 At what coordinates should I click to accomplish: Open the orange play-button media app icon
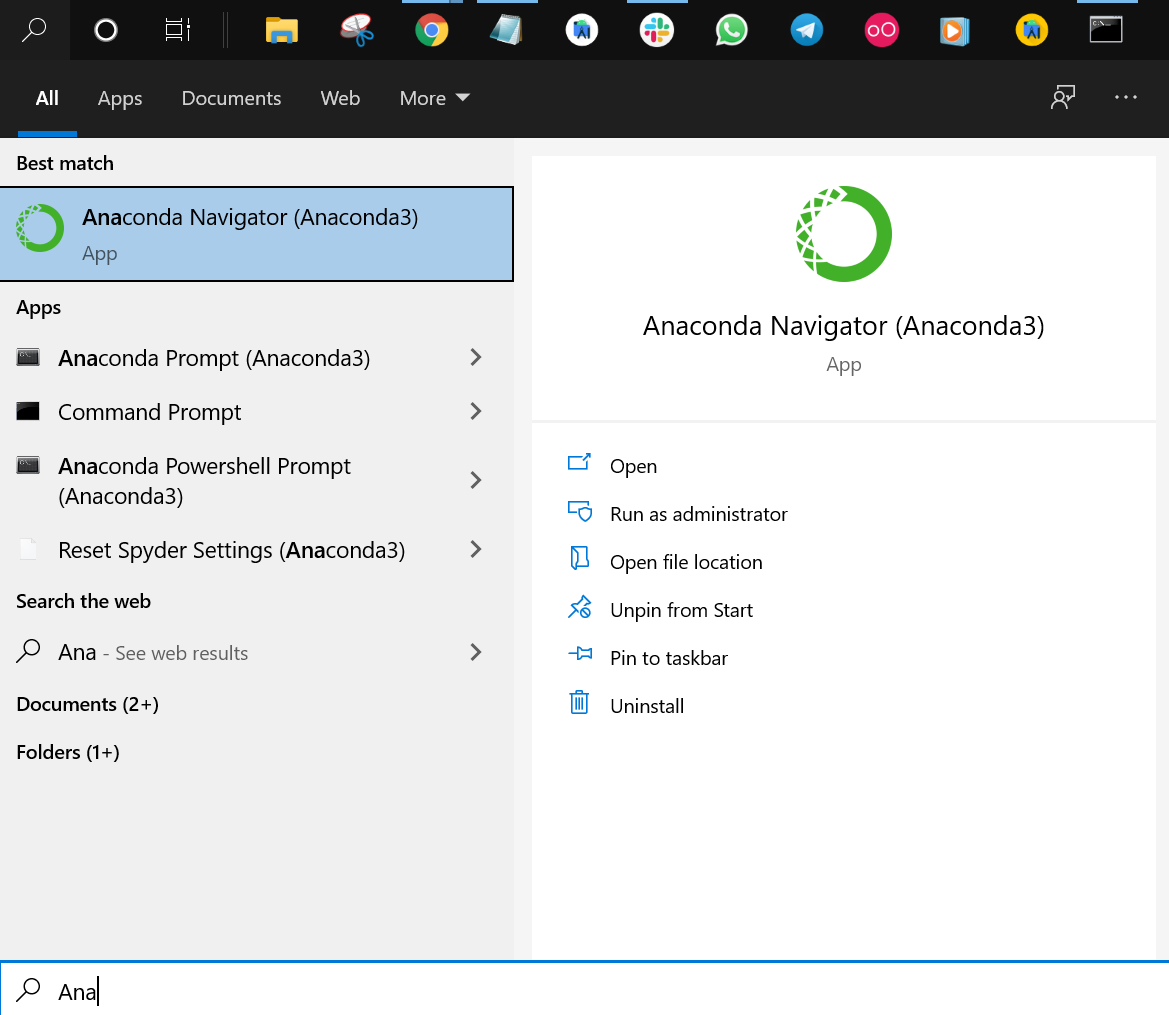(954, 31)
